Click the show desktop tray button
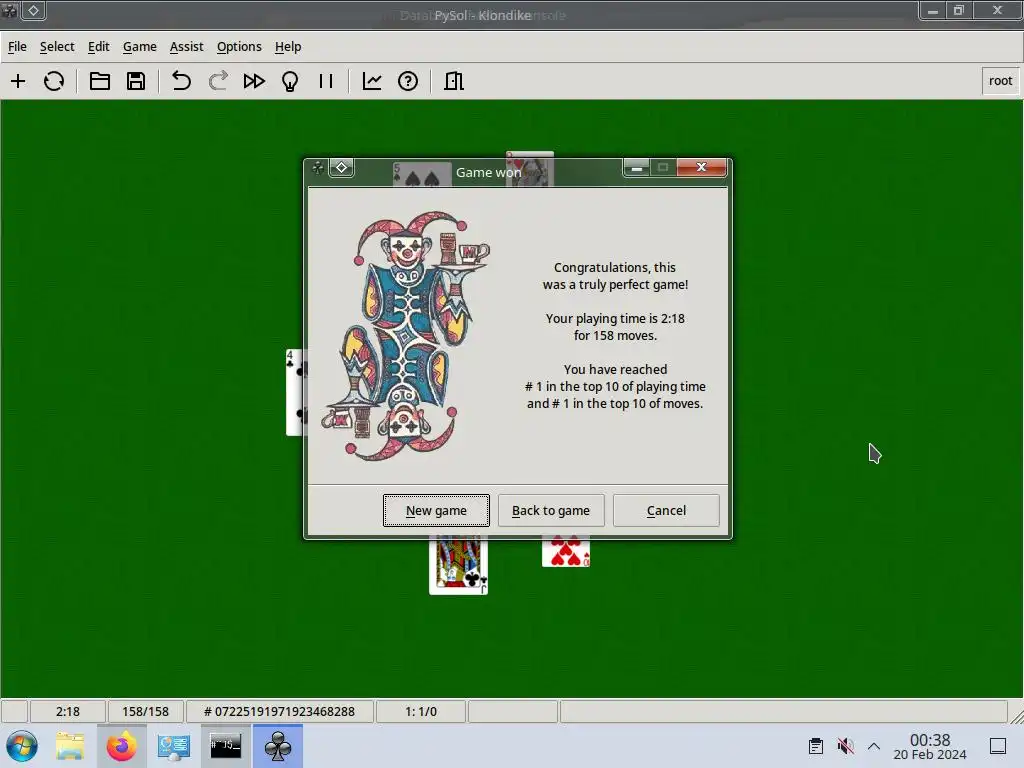The height and width of the screenshot is (768, 1024). 997,746
